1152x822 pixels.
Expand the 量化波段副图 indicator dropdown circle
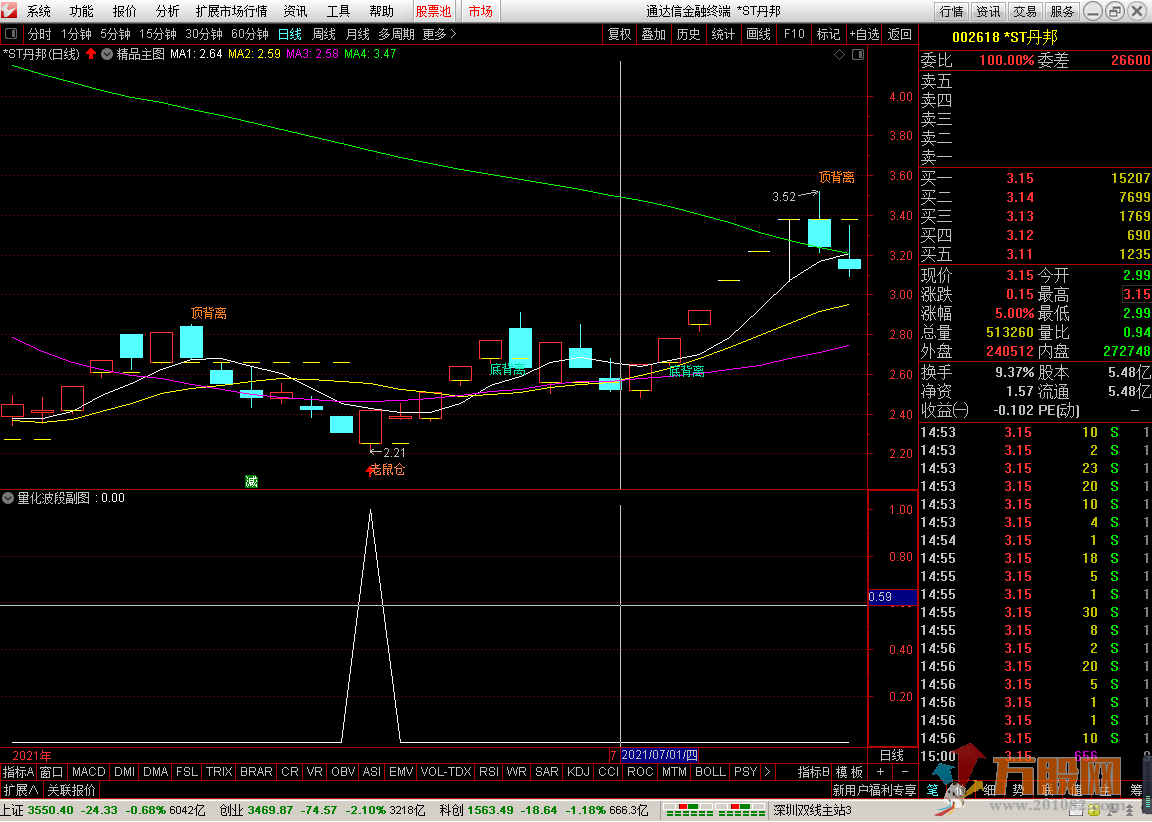coord(8,498)
